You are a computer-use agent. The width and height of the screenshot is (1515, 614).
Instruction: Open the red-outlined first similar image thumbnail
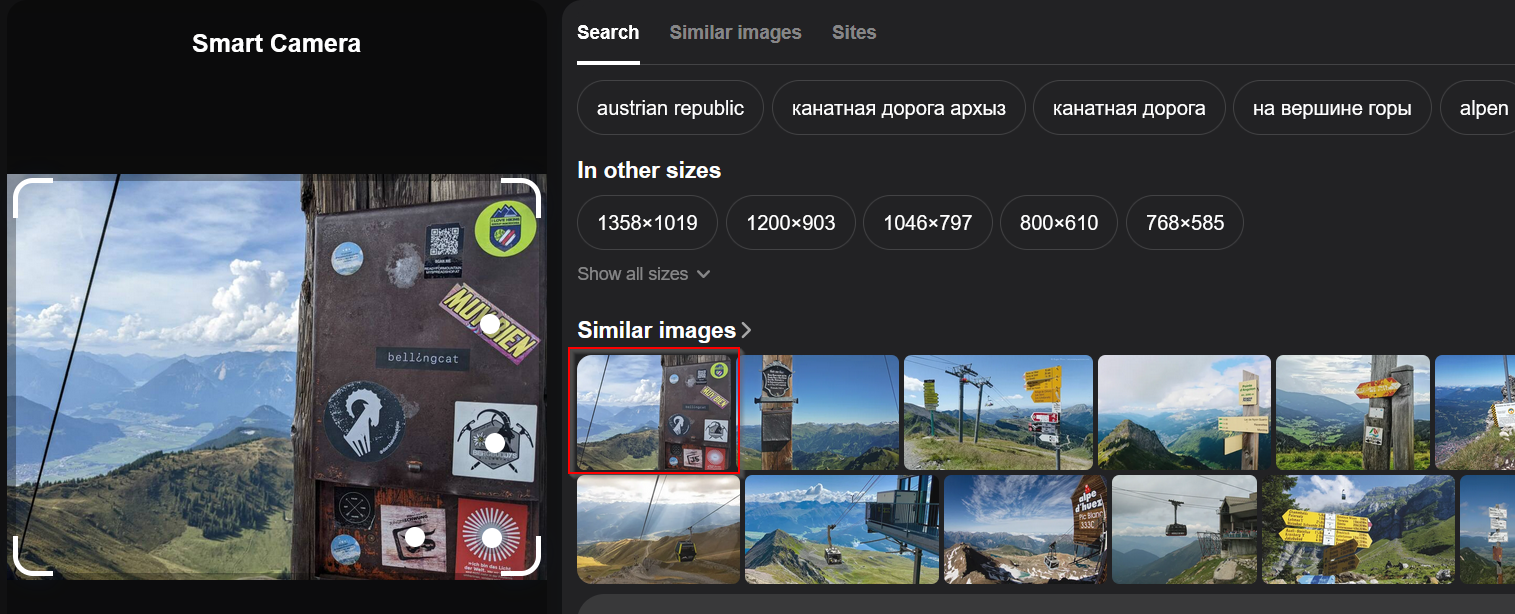[x=653, y=411]
